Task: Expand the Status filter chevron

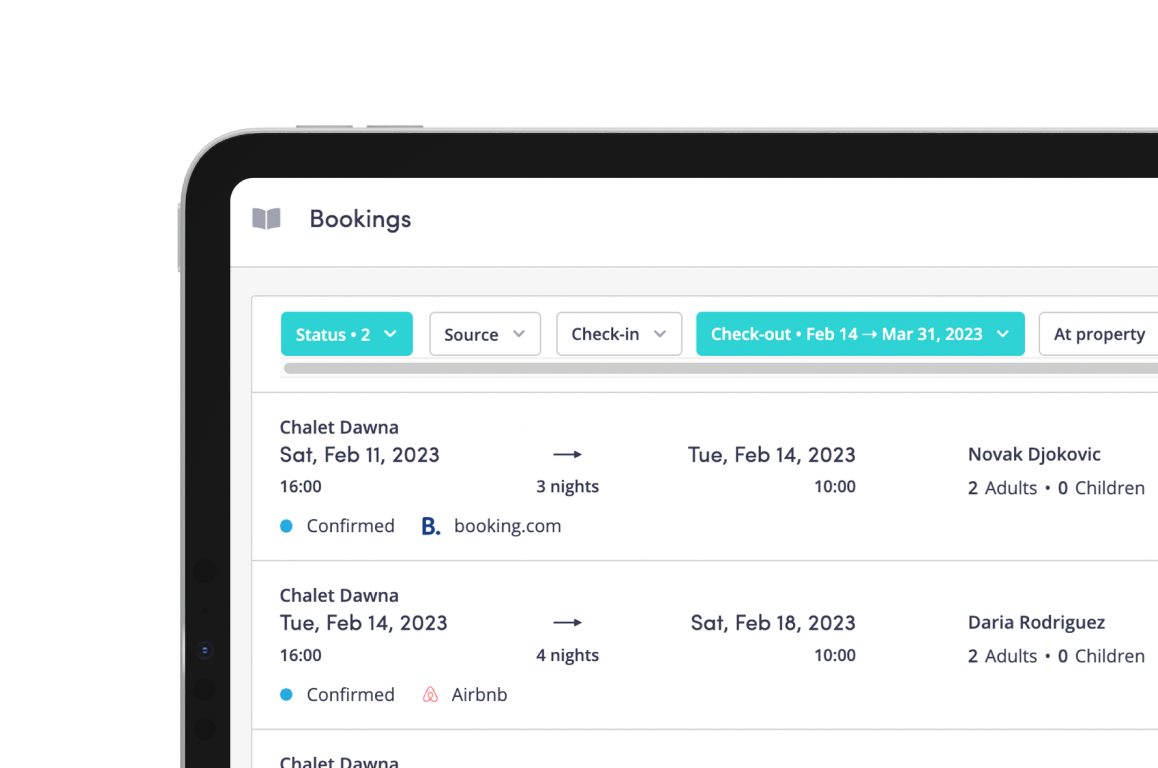Action: pos(391,334)
